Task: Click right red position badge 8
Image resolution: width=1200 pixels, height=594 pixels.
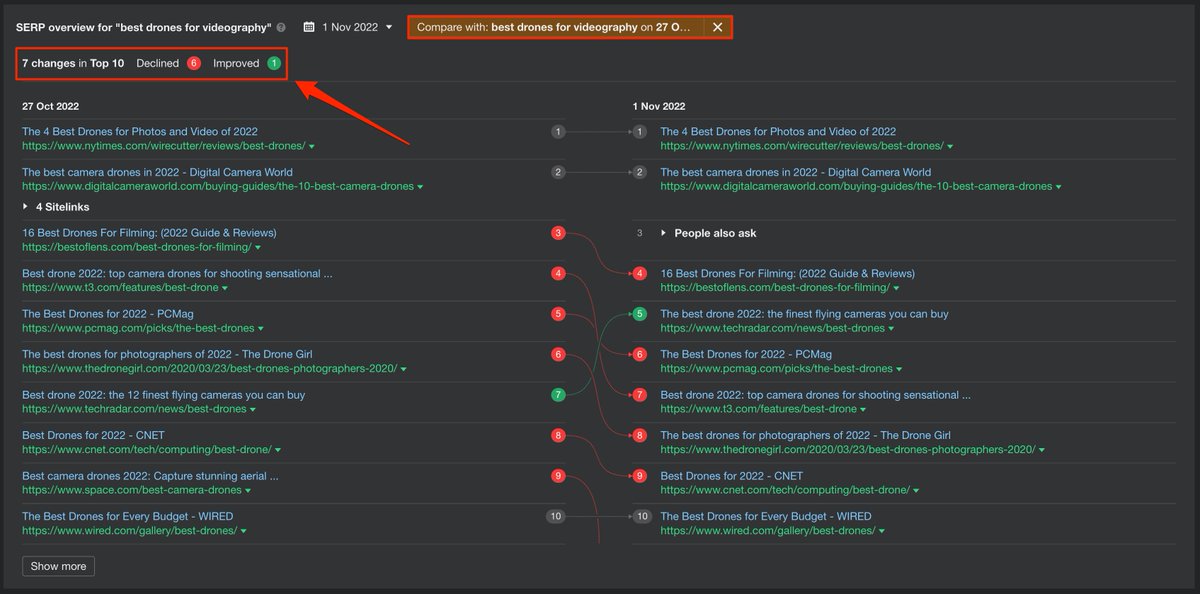Action: (x=639, y=435)
